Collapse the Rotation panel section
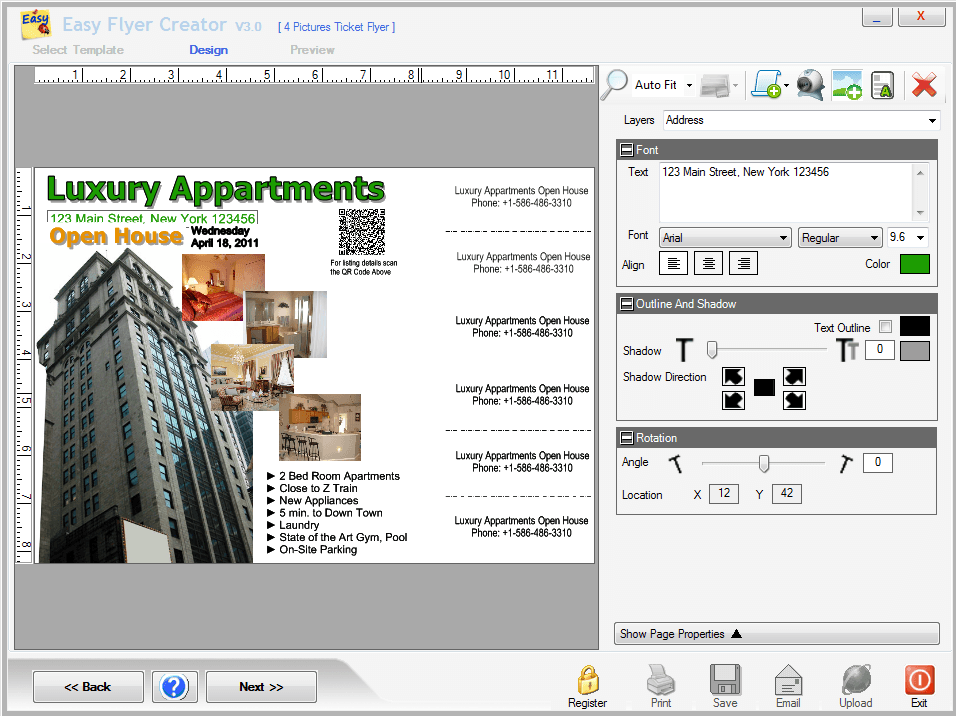Image resolution: width=956 pixels, height=716 pixels. pyautogui.click(x=626, y=438)
